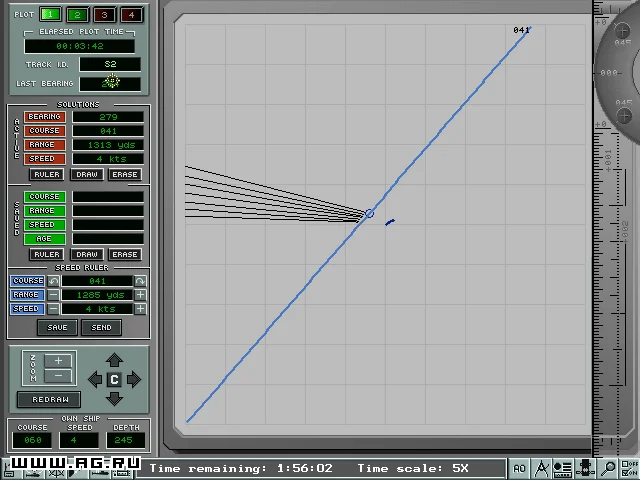The width and height of the screenshot is (640, 480).
Task: Zoom out the plot with the minus button
Action: [x=58, y=376]
